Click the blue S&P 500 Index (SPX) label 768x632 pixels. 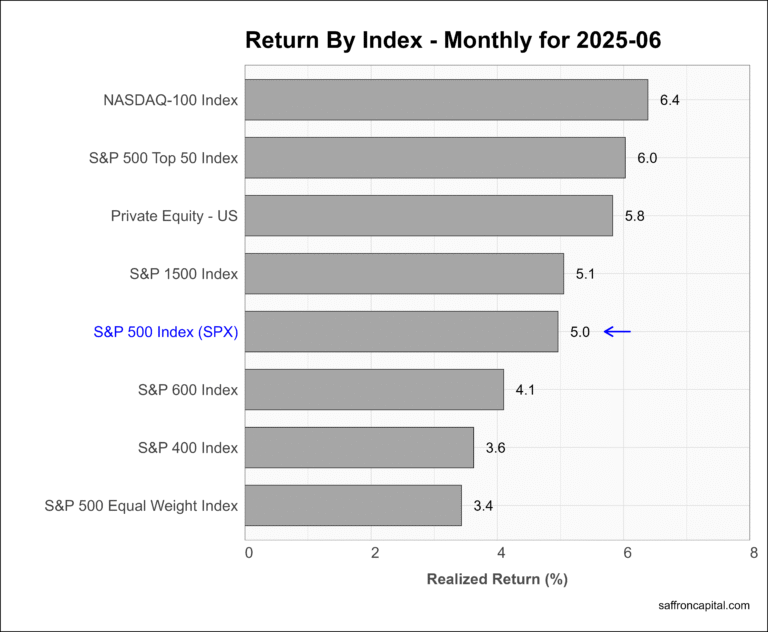point(166,332)
